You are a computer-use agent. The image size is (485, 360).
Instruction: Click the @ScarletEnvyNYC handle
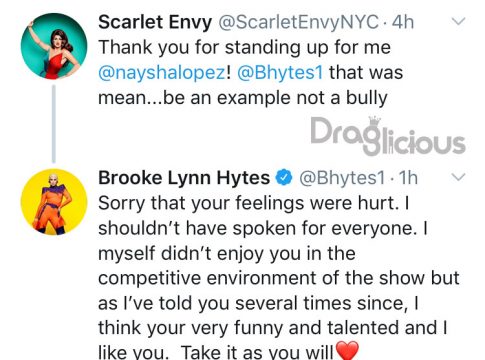(298, 22)
